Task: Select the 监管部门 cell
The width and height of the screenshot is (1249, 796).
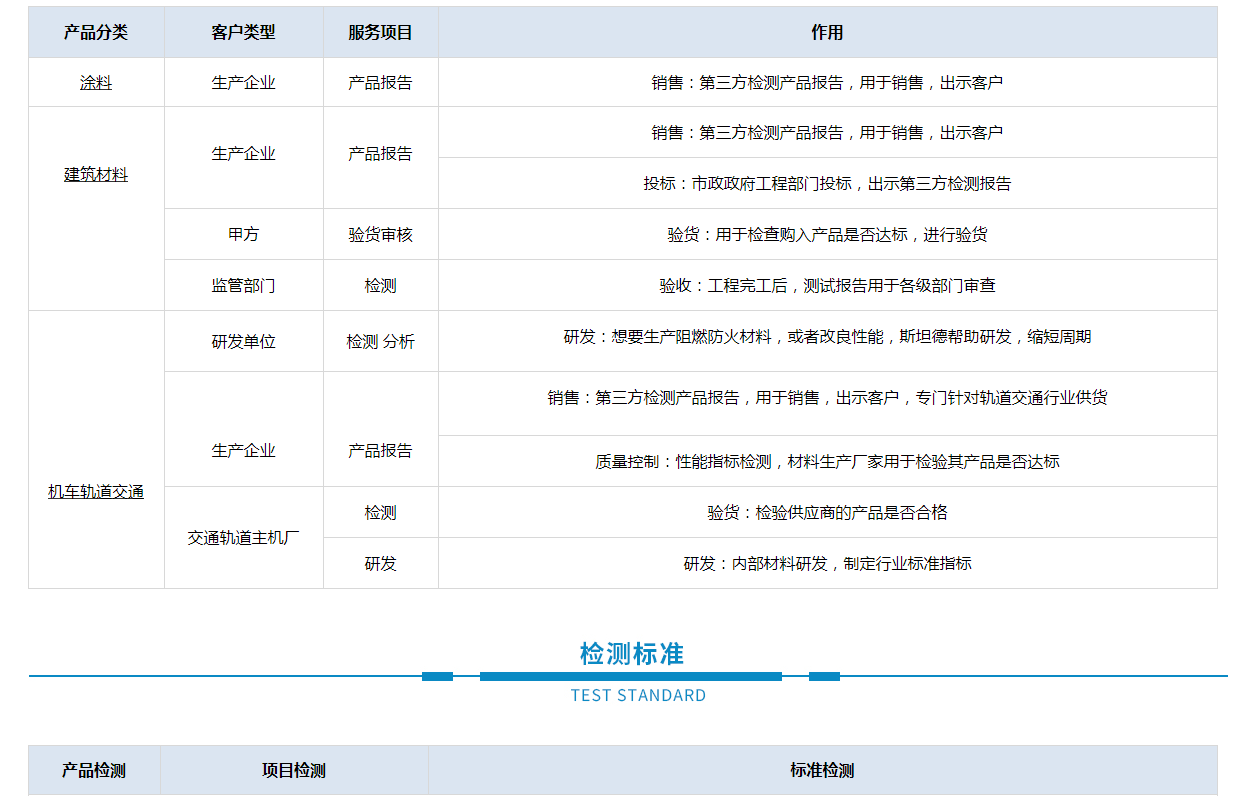Action: pyautogui.click(x=243, y=286)
